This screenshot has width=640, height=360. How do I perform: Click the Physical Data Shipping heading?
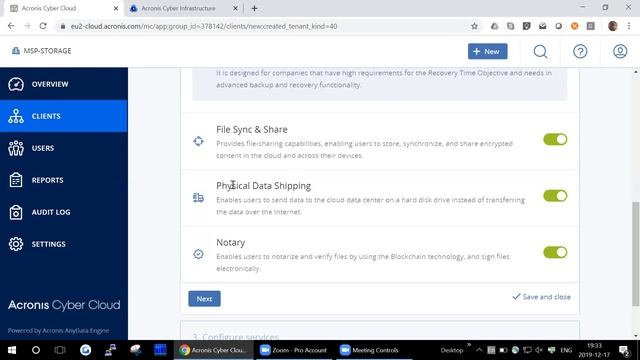[x=264, y=186]
